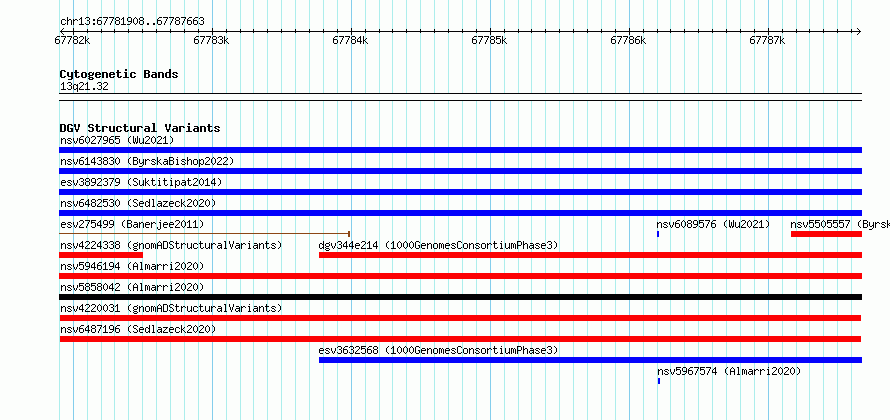Select the red dgv344e214 variant bar

590,255
